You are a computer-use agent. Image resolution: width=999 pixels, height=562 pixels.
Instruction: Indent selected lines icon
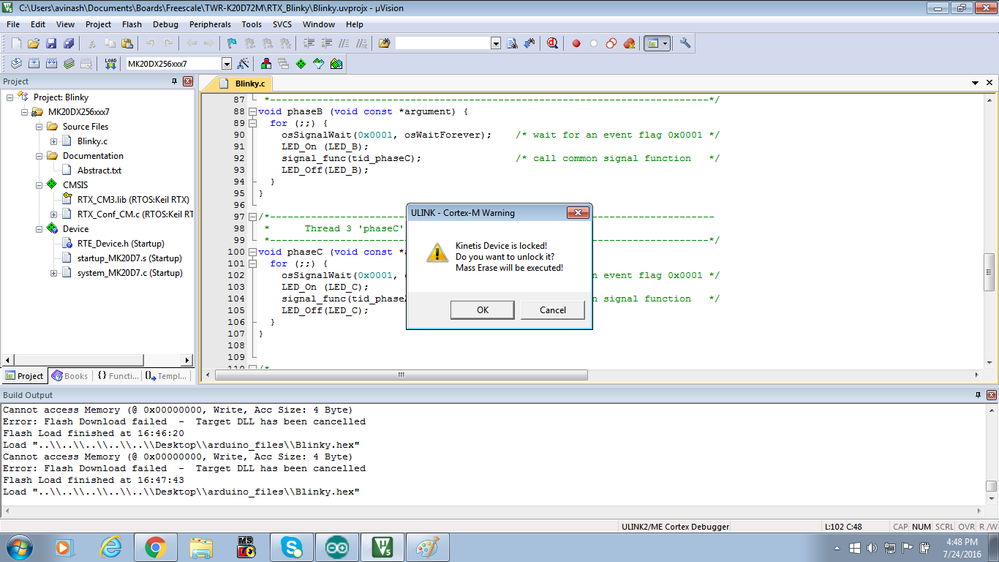click(x=309, y=43)
